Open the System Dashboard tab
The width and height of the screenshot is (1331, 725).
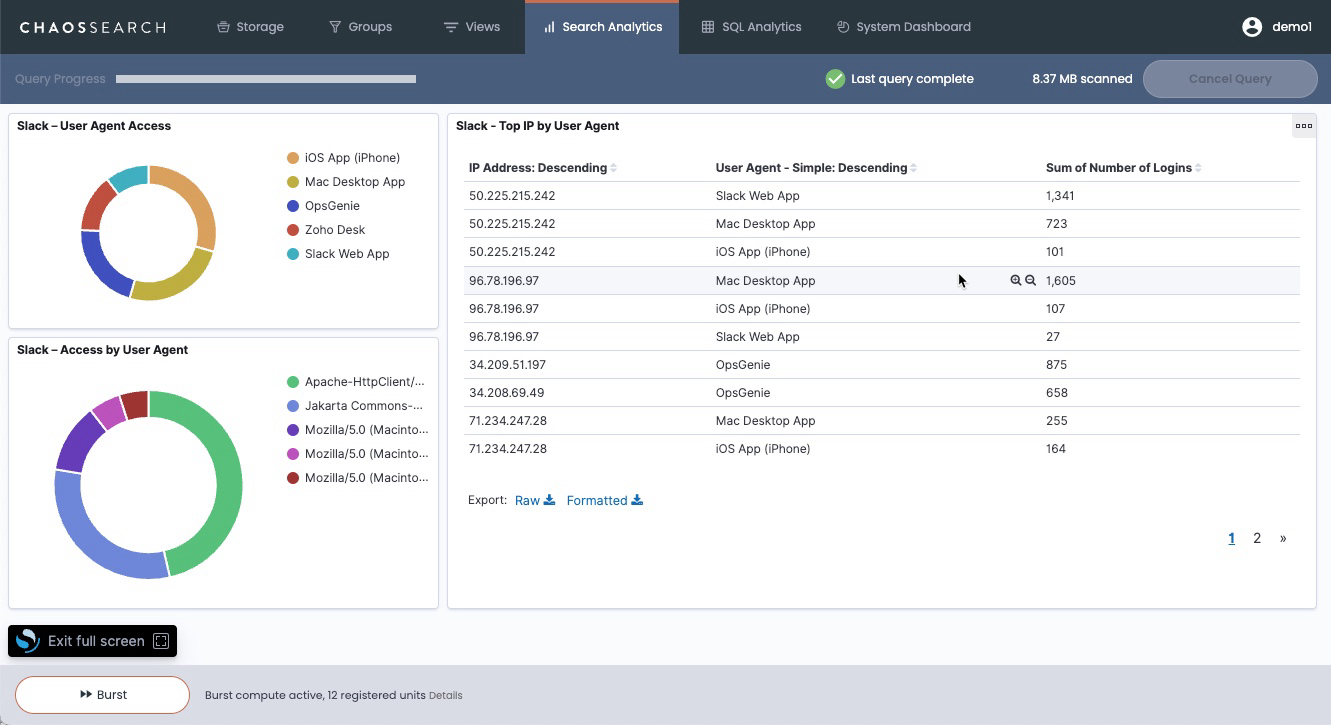tap(903, 27)
